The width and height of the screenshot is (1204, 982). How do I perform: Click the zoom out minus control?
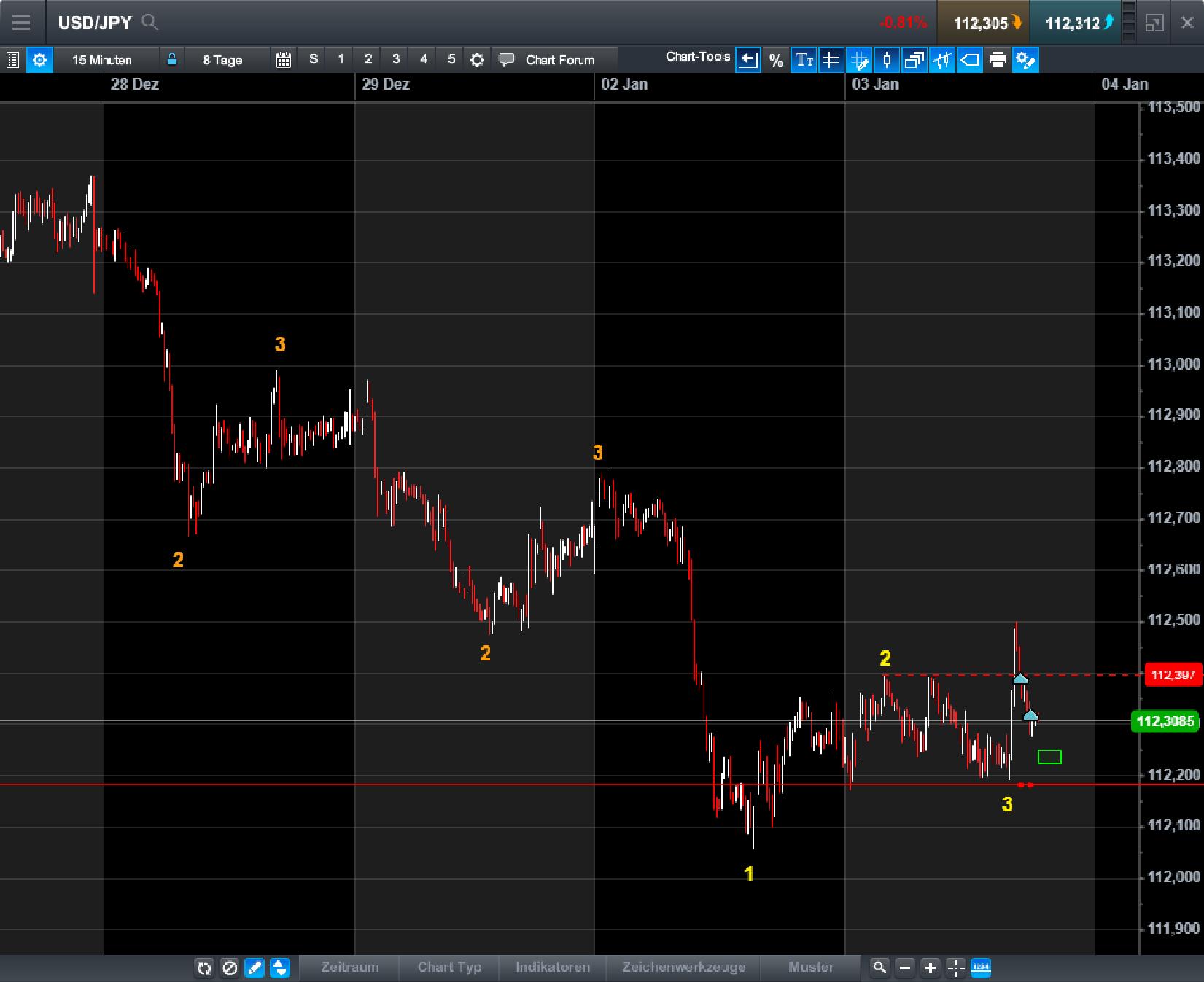tap(904, 968)
